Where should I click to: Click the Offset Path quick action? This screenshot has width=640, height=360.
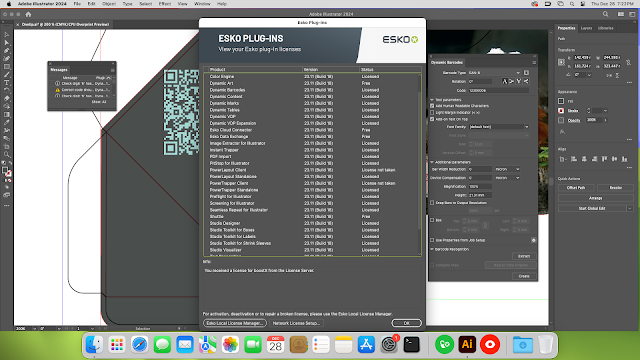tap(576, 188)
